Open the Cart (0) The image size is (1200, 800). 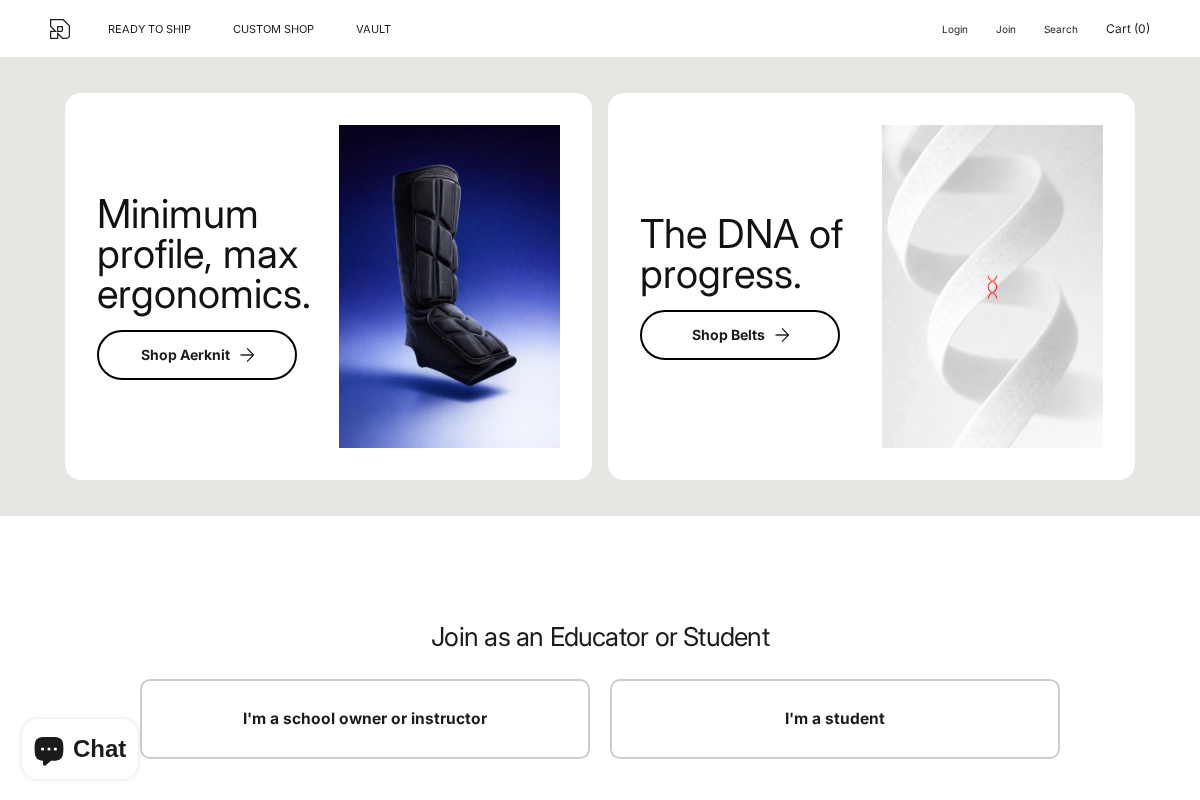pyautogui.click(x=1127, y=29)
